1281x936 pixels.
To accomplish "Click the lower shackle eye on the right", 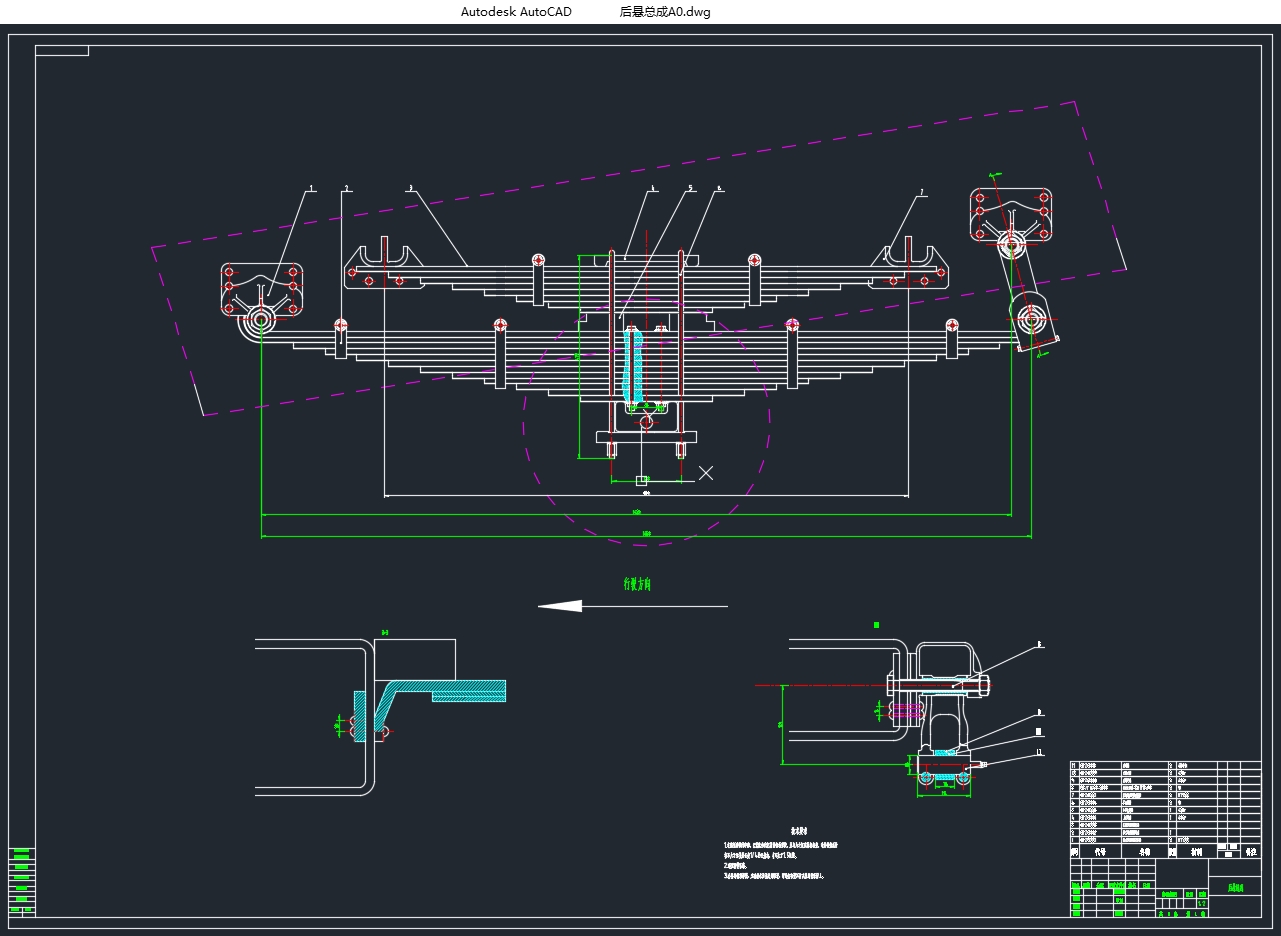I will (1031, 320).
